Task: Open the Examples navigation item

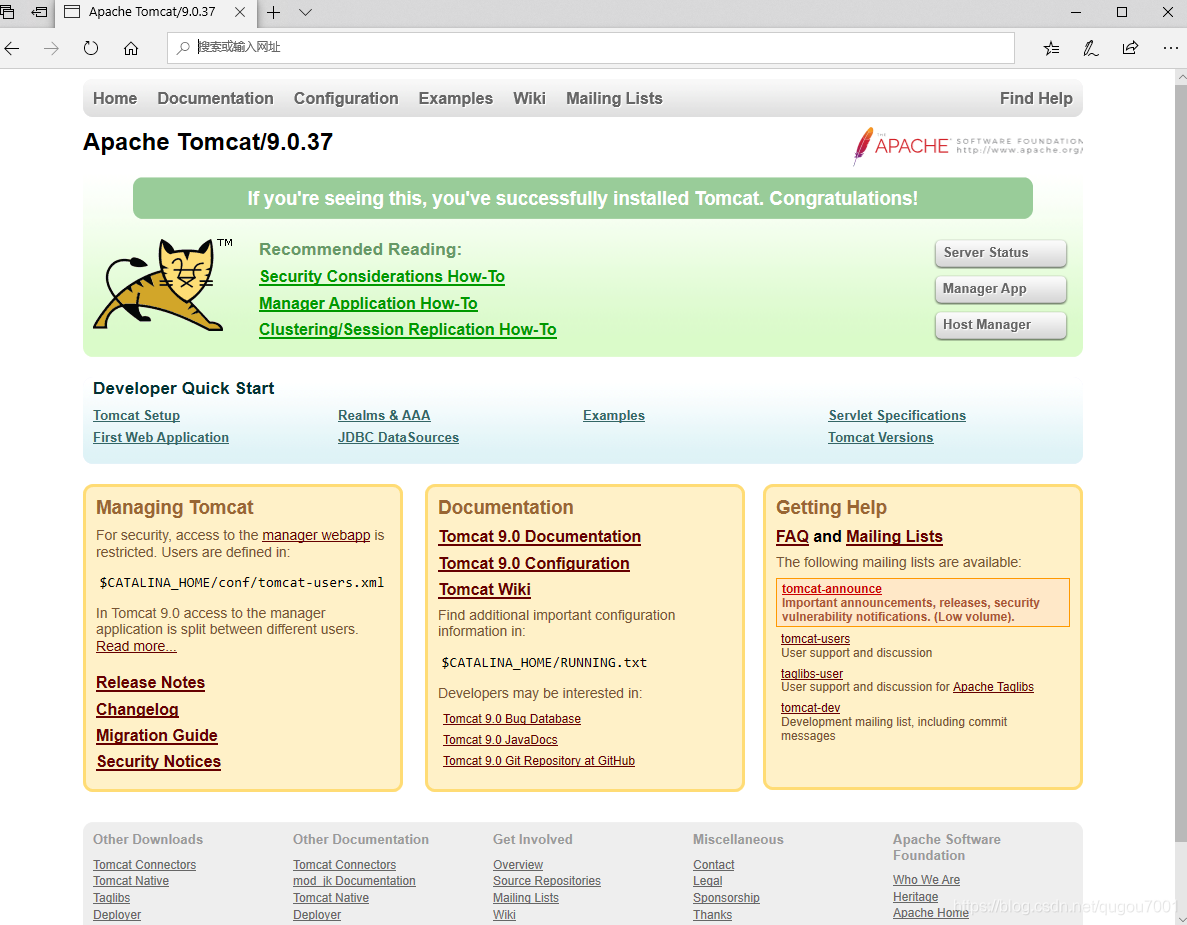Action: click(x=456, y=98)
